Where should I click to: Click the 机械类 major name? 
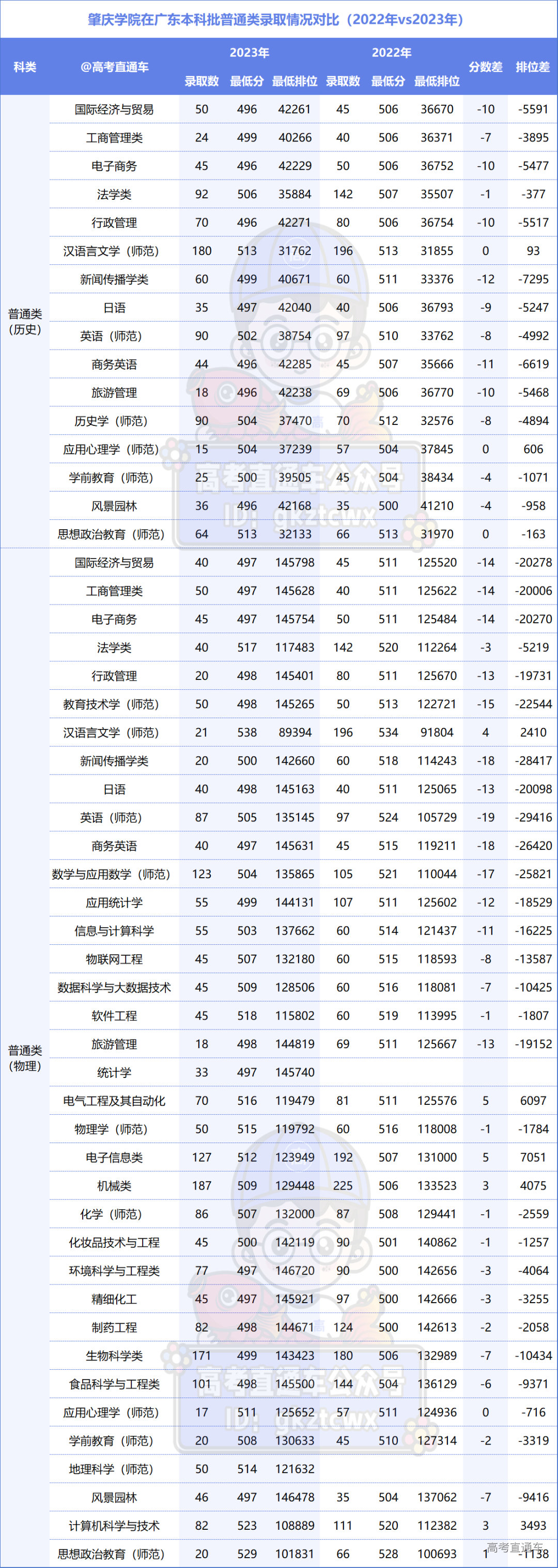click(114, 1186)
